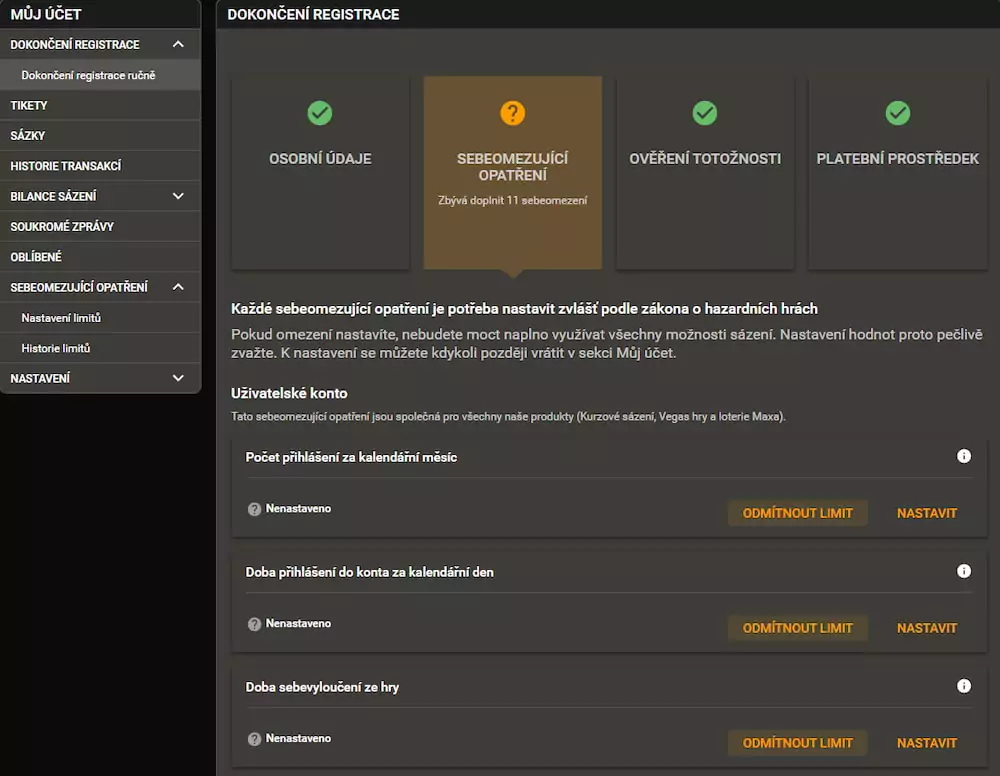
Task: Click the checkmark icon on Platební prostředek
Action: coord(897,113)
